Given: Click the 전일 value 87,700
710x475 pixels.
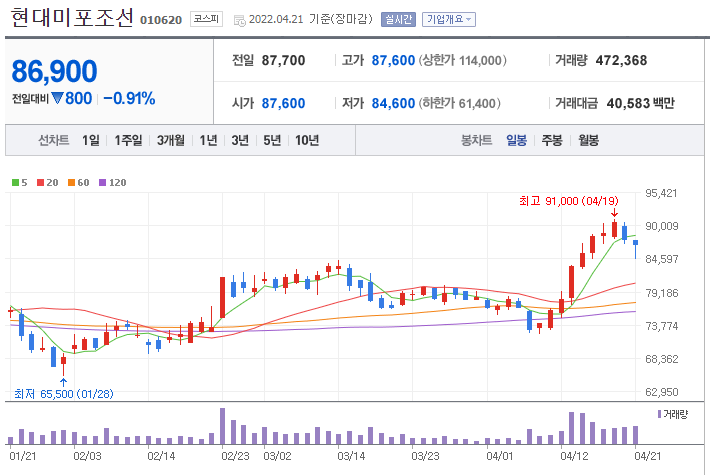Looking at the screenshot, I should (283, 60).
